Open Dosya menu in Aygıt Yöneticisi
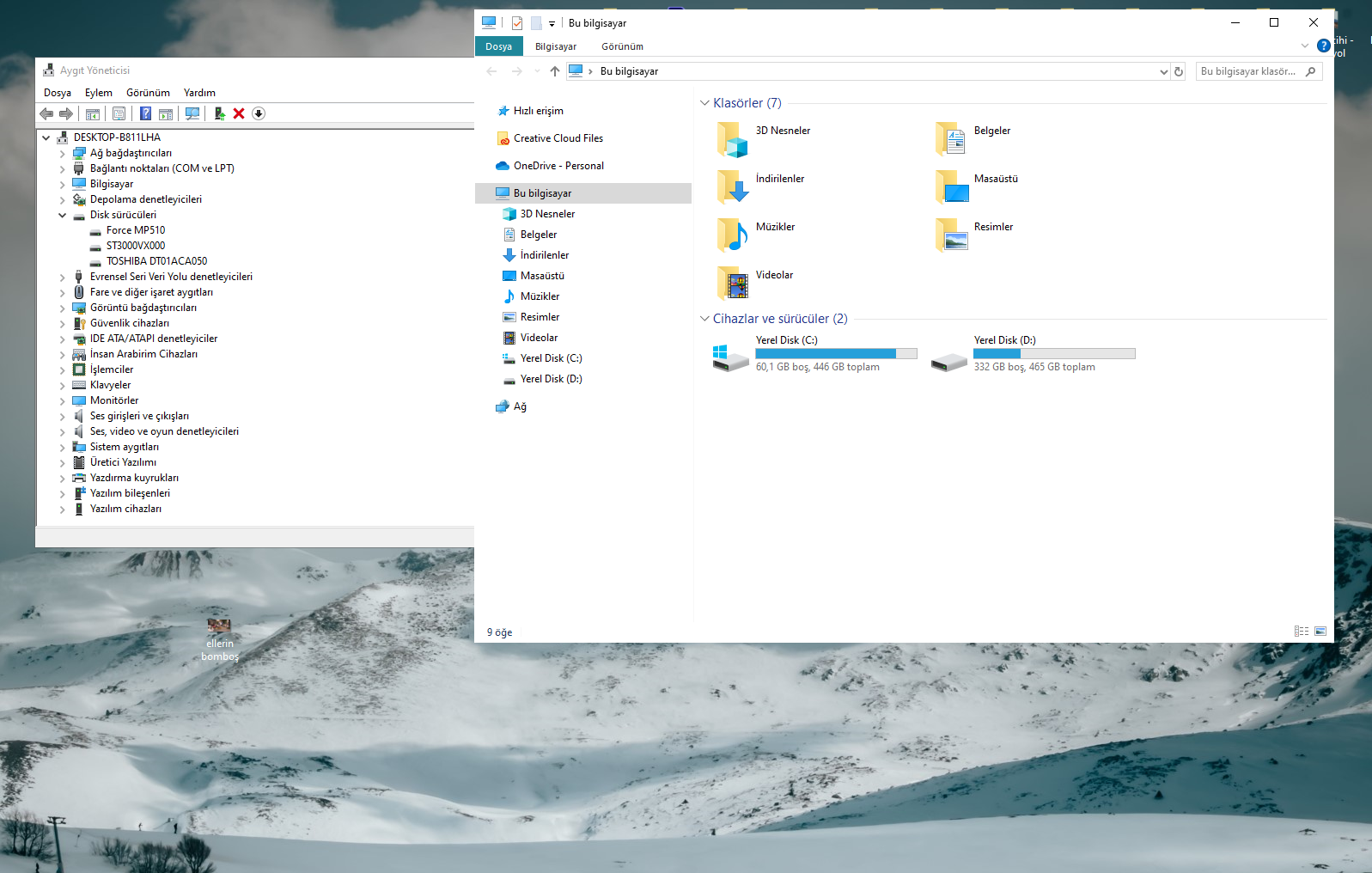The image size is (1372, 873). pyautogui.click(x=58, y=93)
